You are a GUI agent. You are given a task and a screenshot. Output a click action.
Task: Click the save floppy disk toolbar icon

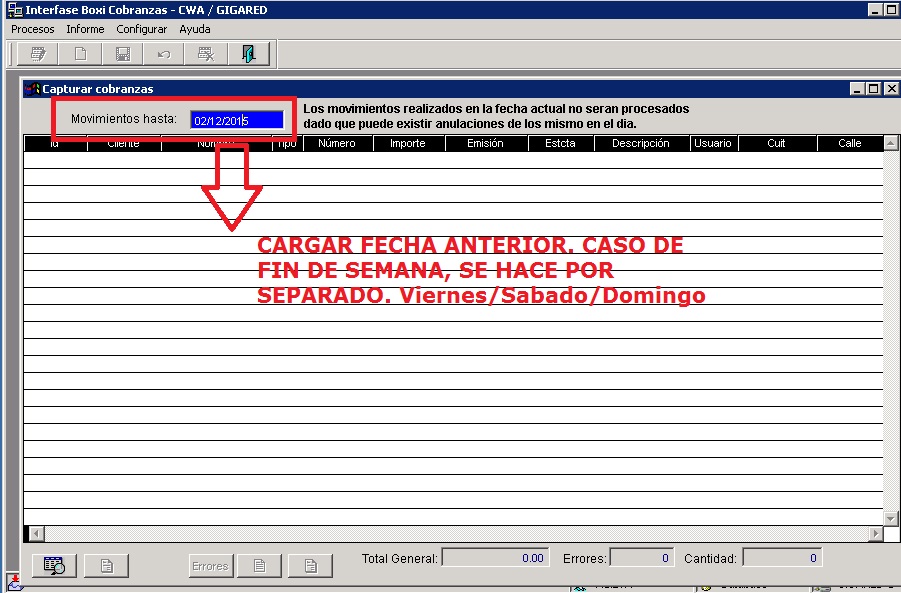123,54
